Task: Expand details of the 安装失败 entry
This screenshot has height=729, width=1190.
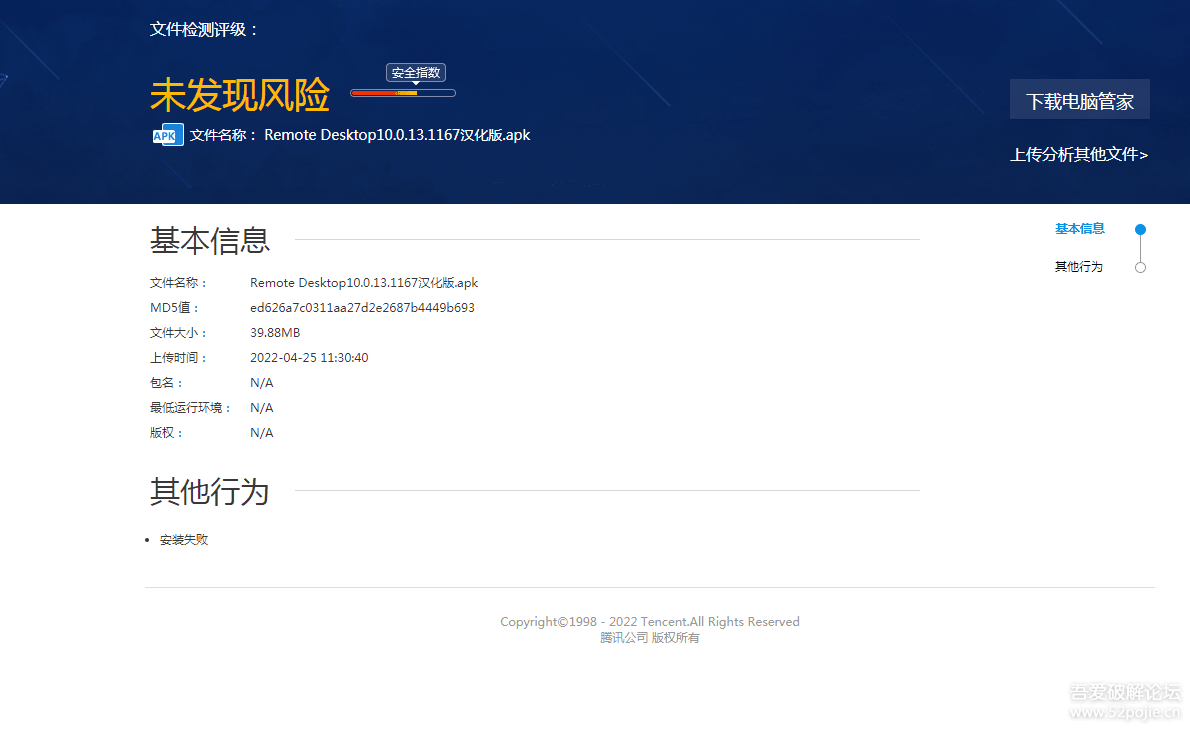Action: [x=184, y=539]
